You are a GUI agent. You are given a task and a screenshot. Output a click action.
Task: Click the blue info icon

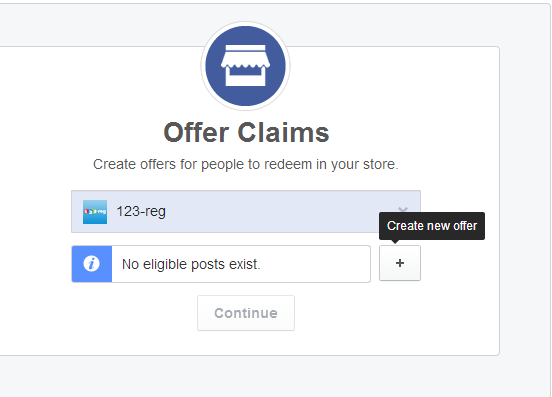[x=92, y=264]
